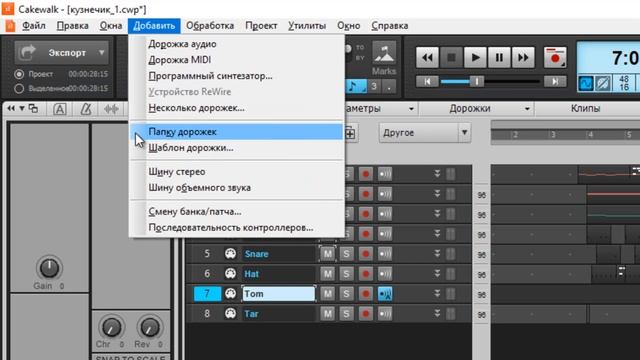Expand the Snare track chevron
The height and width of the screenshot is (360, 640).
click(437, 254)
